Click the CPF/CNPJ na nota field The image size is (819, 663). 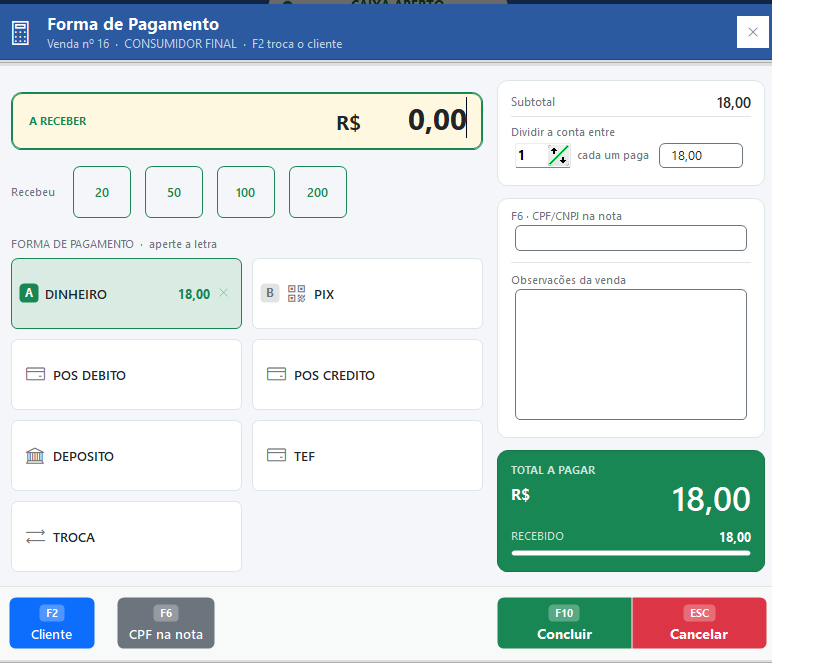tap(630, 238)
